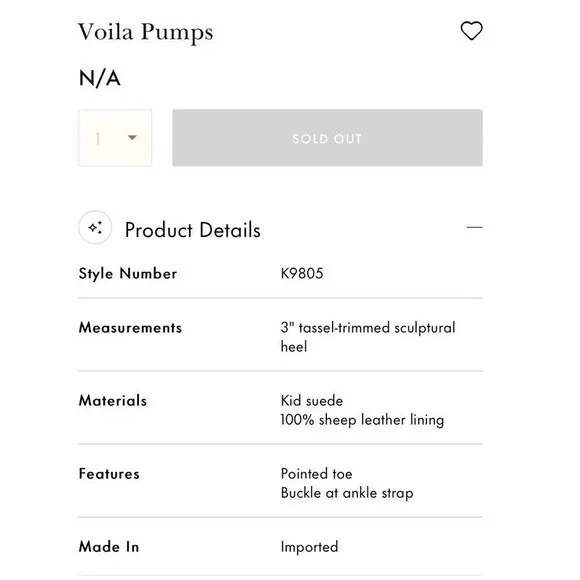Image resolution: width=580 pixels, height=580 pixels.
Task: Collapse Product Details with minus icon
Action: coord(475,227)
